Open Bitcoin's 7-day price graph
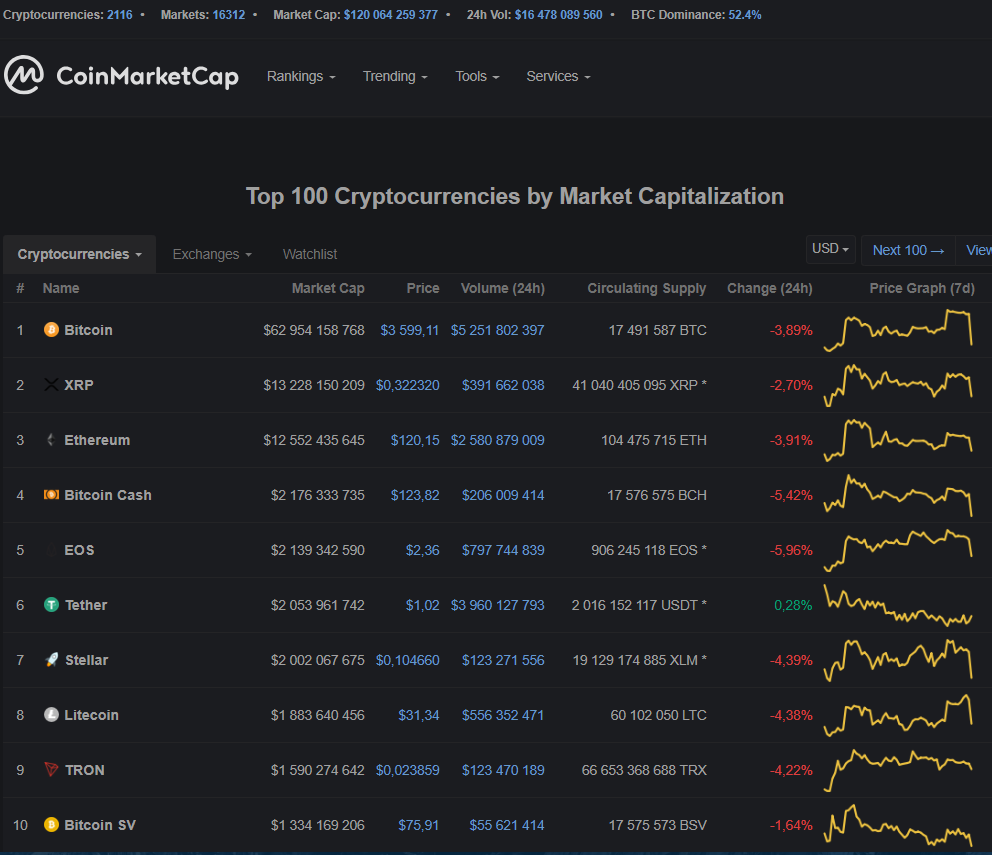The image size is (992, 855). click(x=898, y=330)
